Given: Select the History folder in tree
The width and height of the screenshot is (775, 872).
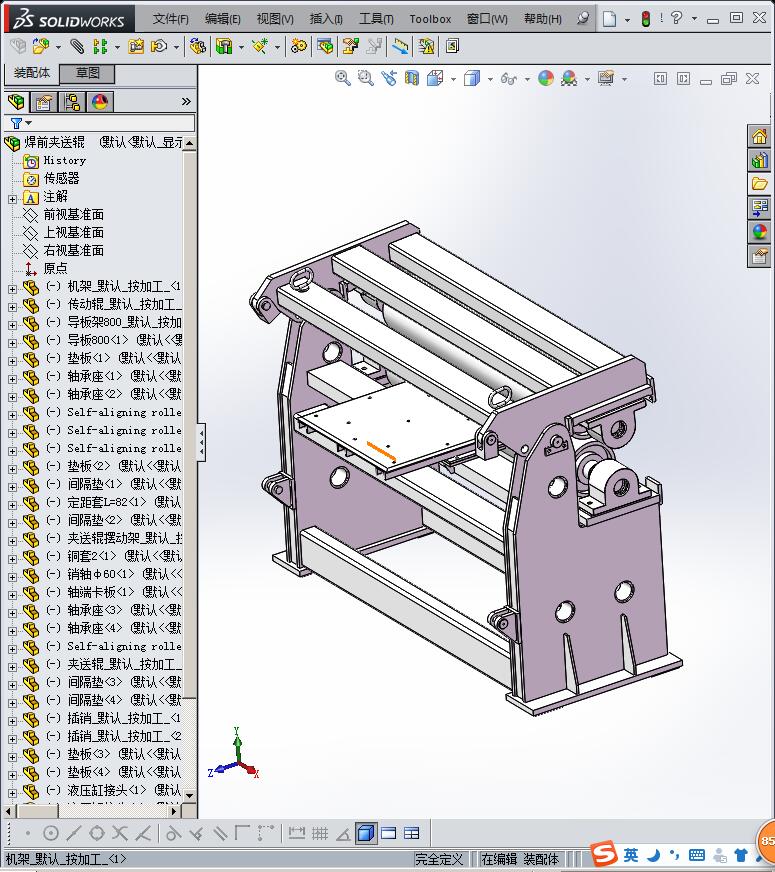Looking at the screenshot, I should (x=64, y=161).
